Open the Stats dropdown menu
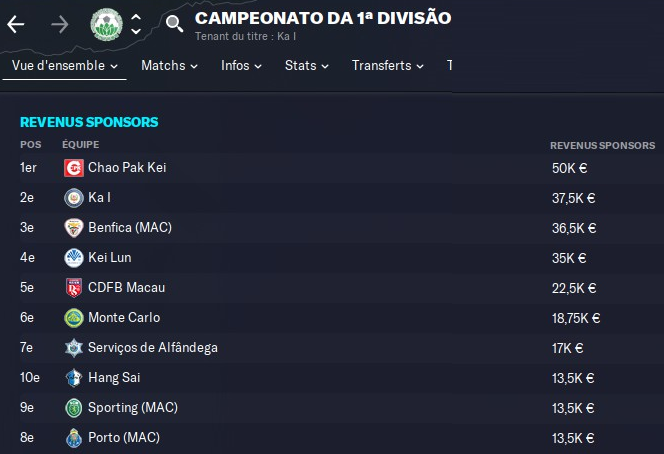This screenshot has width=664, height=454. tap(307, 66)
